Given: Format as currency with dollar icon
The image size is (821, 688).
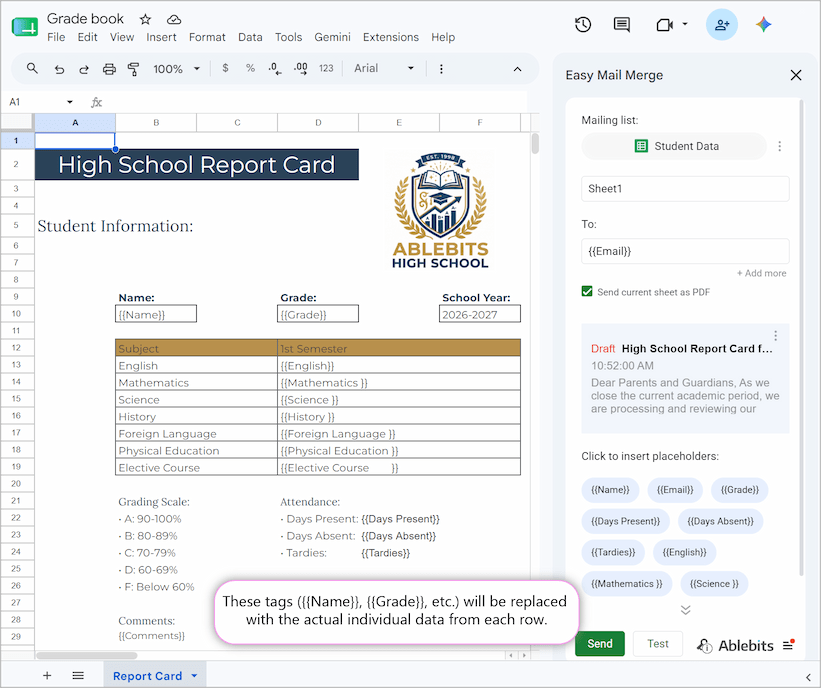Looking at the screenshot, I should pos(225,68).
